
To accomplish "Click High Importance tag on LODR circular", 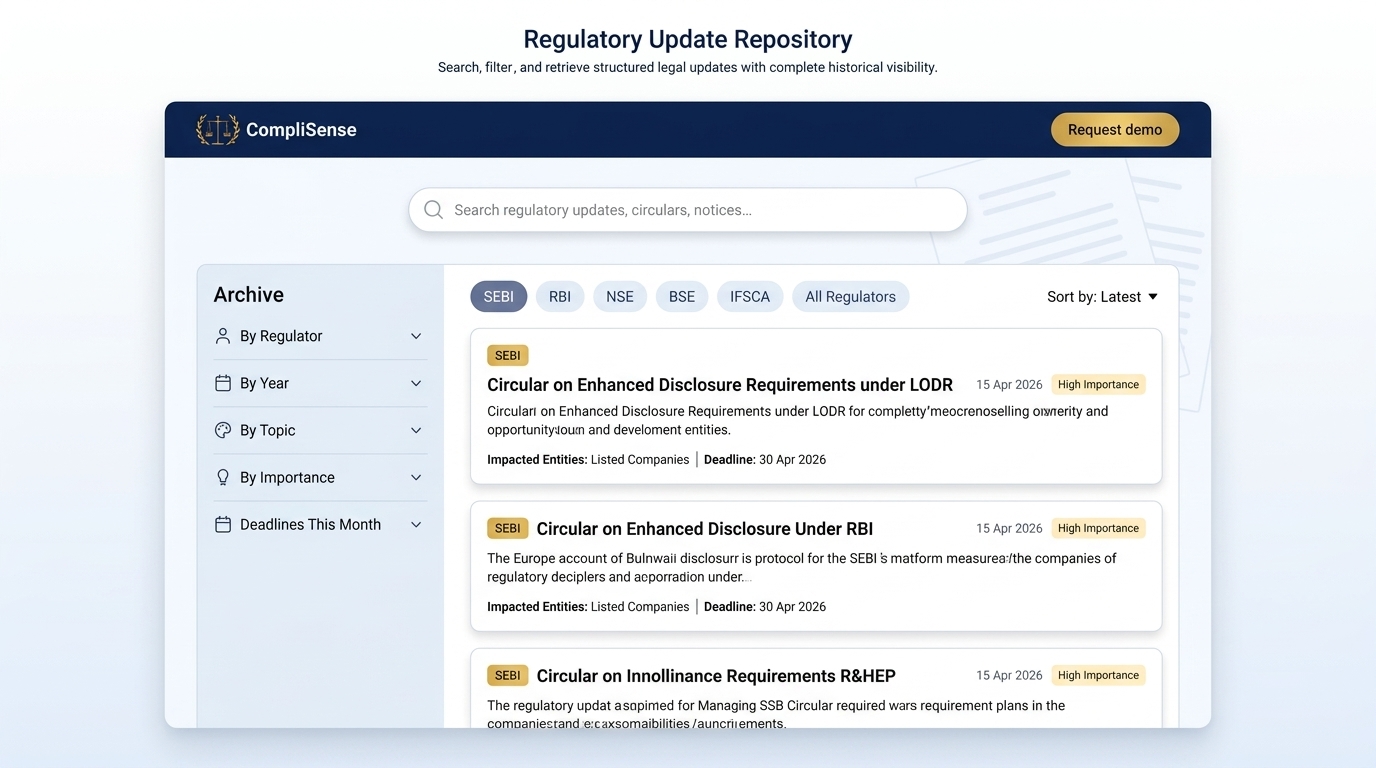I will pos(1098,384).
